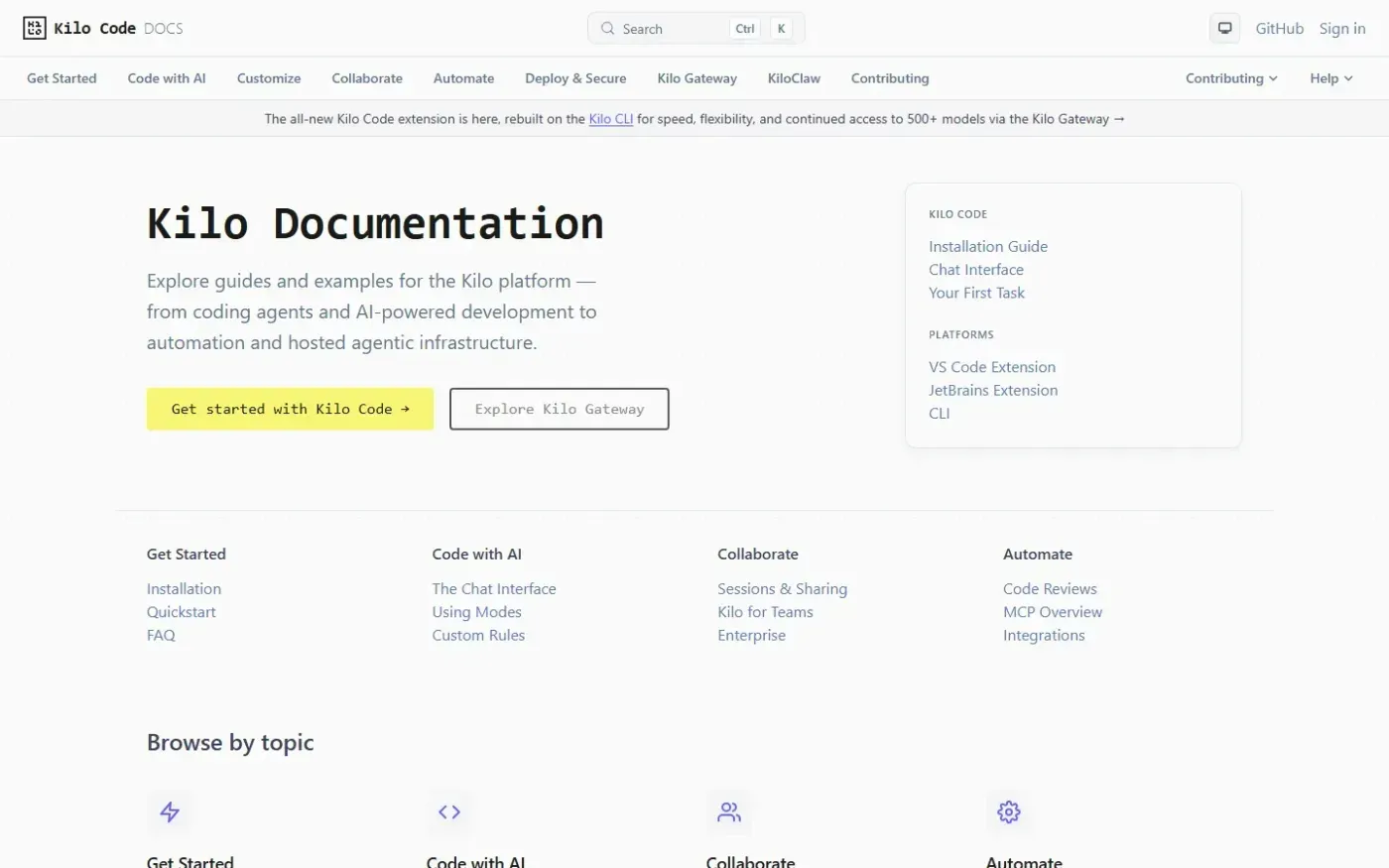This screenshot has height=868, width=1389.
Task: Click the K key hint badge
Action: click(782, 29)
